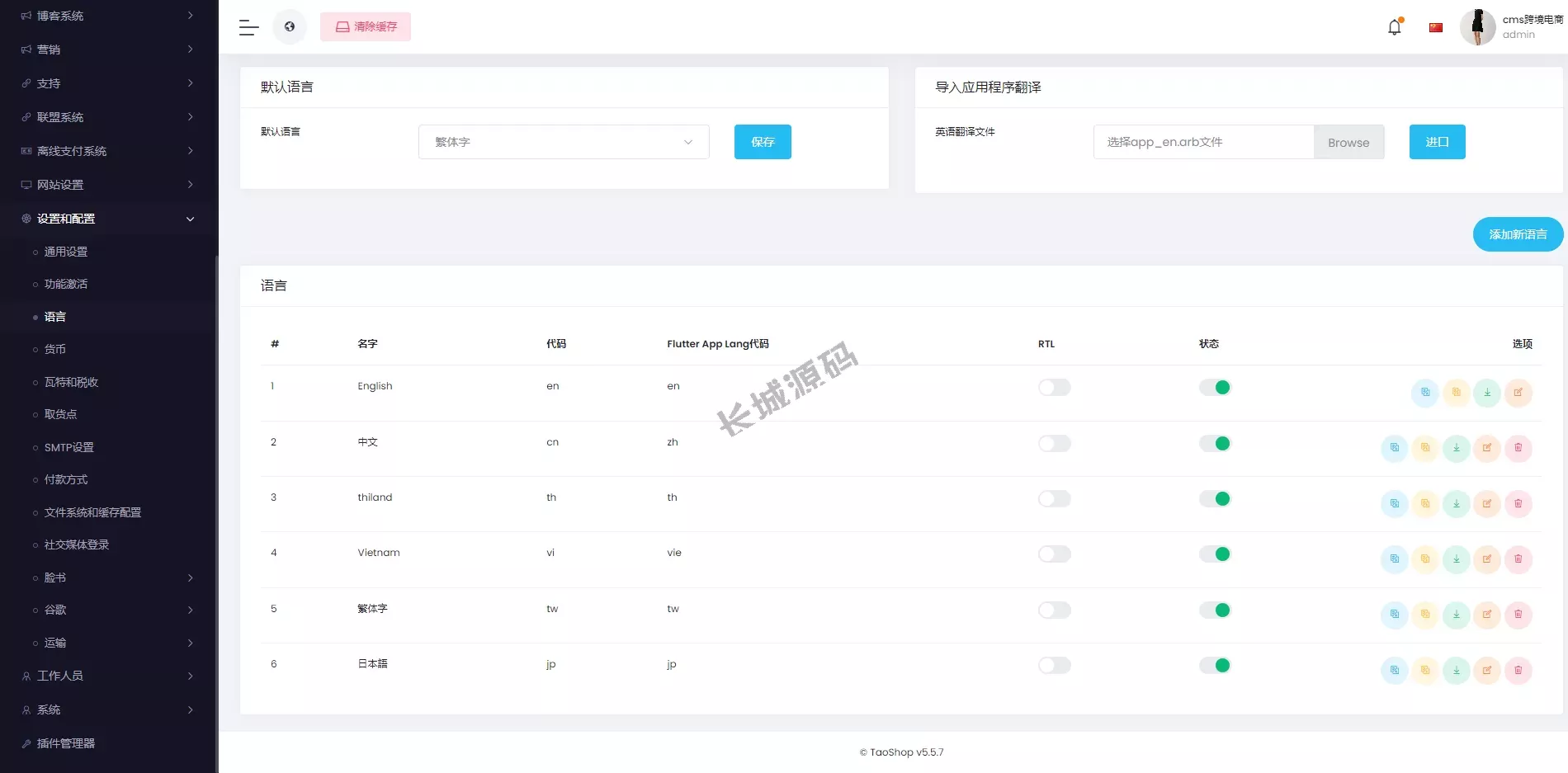1568x773 pixels.
Task: Open the notifications bell
Action: pyautogui.click(x=1395, y=27)
